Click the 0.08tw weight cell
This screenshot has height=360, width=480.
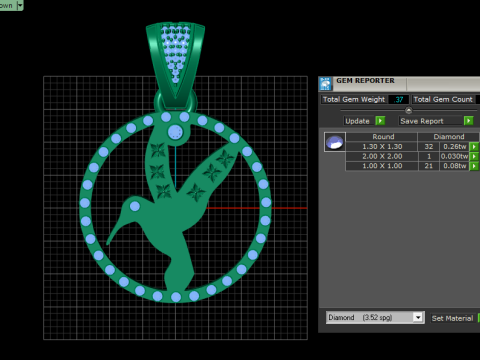coord(454,166)
